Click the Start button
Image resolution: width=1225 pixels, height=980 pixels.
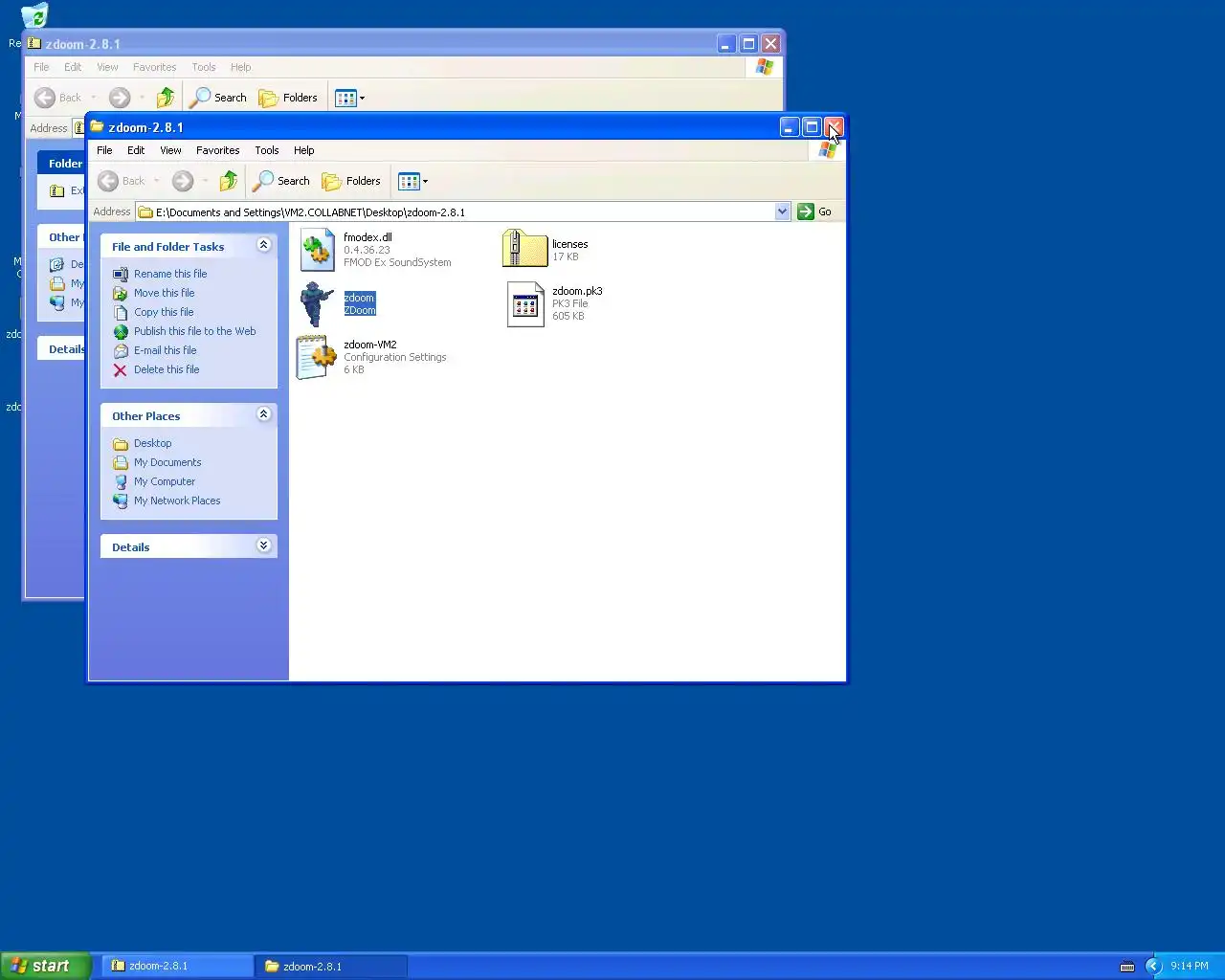46,966
